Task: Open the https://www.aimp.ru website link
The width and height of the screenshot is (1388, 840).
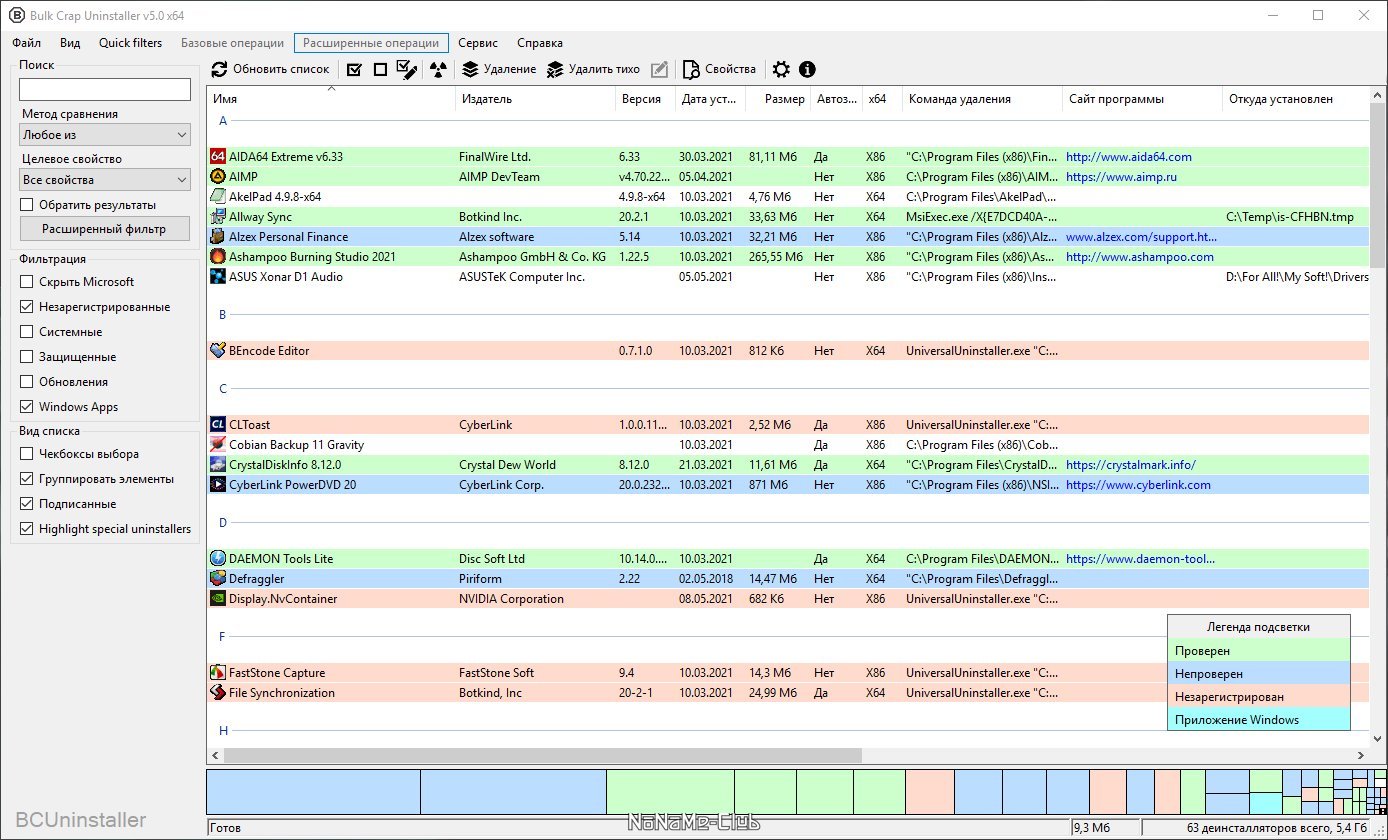Action: [1121, 177]
